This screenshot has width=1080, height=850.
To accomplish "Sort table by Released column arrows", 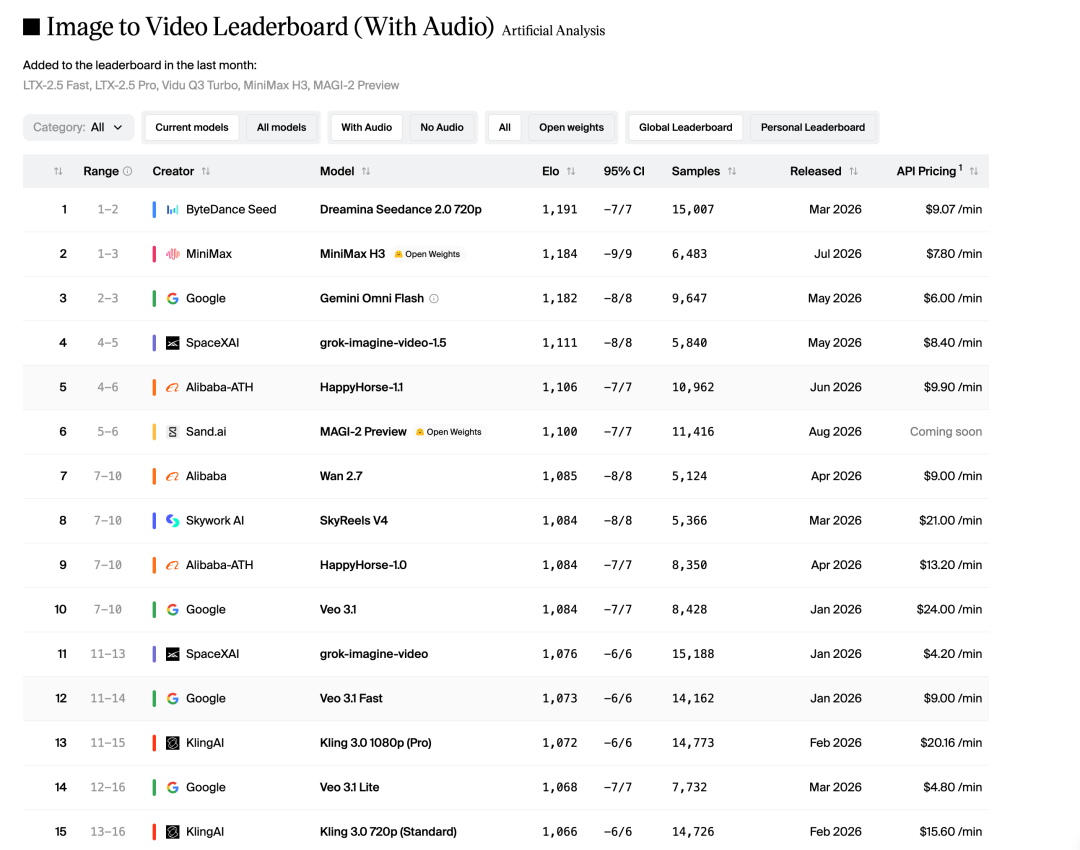I will point(853,172).
